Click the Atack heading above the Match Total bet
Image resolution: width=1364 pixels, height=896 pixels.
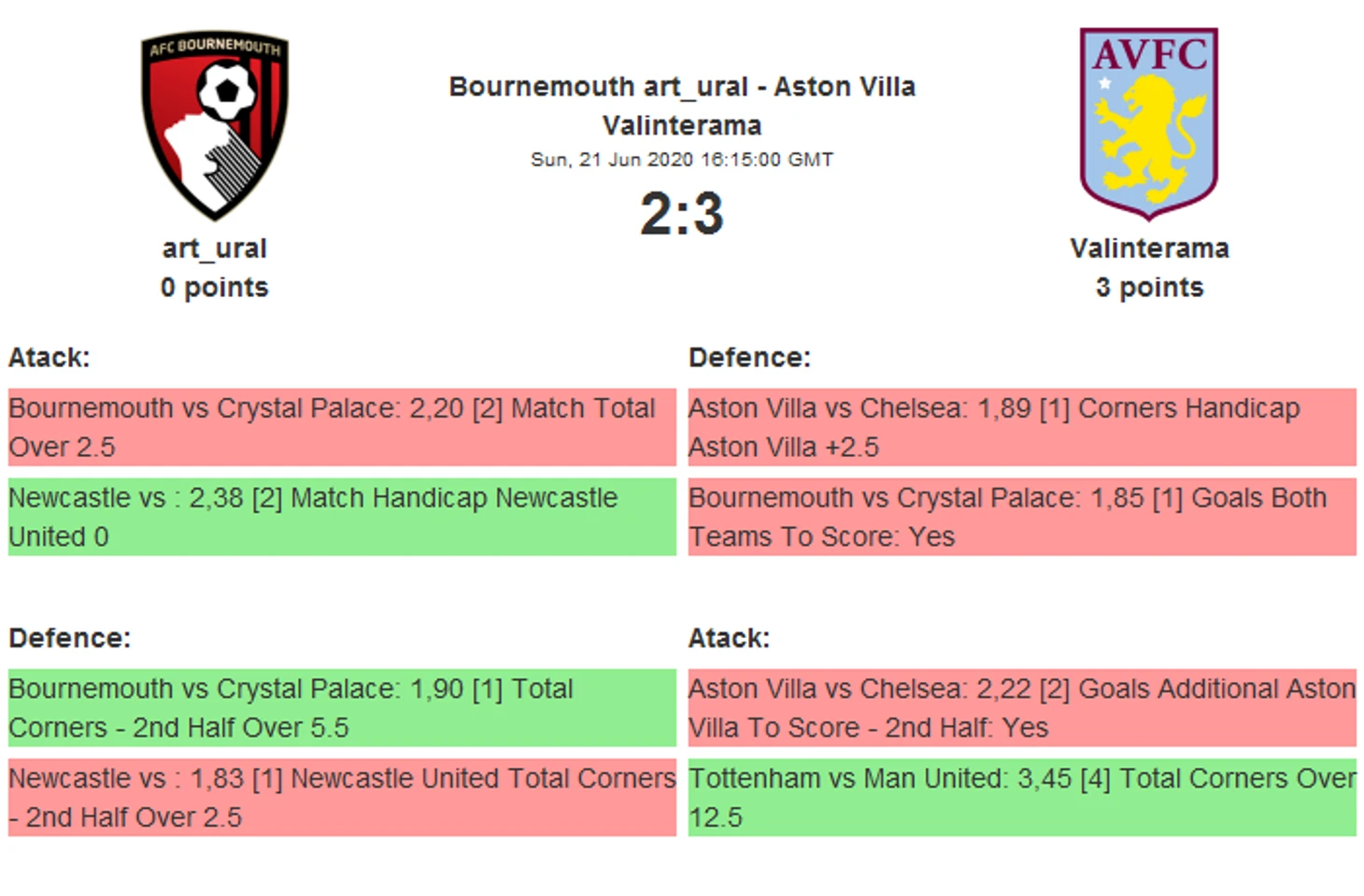pos(50,358)
